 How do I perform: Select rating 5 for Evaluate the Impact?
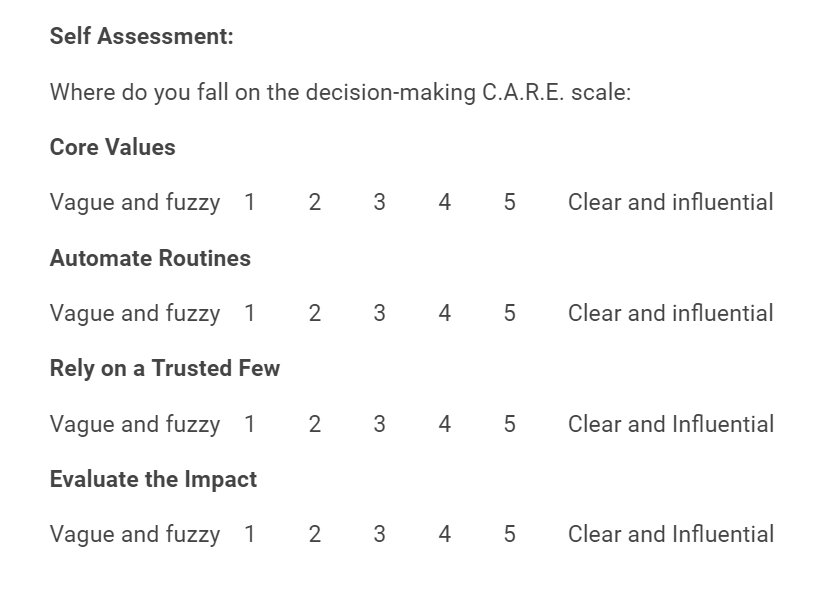(x=510, y=534)
